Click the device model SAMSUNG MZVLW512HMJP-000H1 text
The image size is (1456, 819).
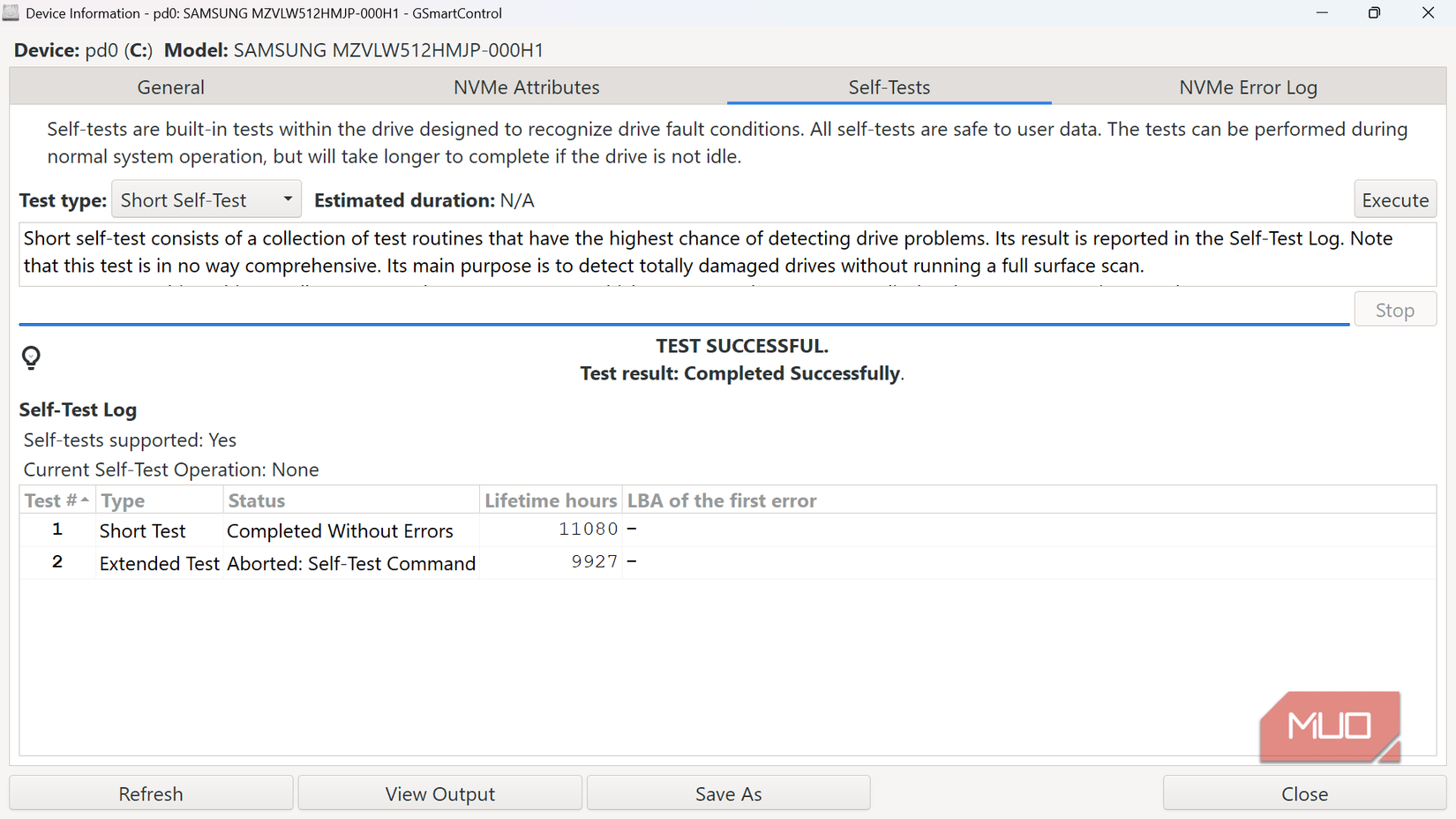pyautogui.click(x=388, y=50)
